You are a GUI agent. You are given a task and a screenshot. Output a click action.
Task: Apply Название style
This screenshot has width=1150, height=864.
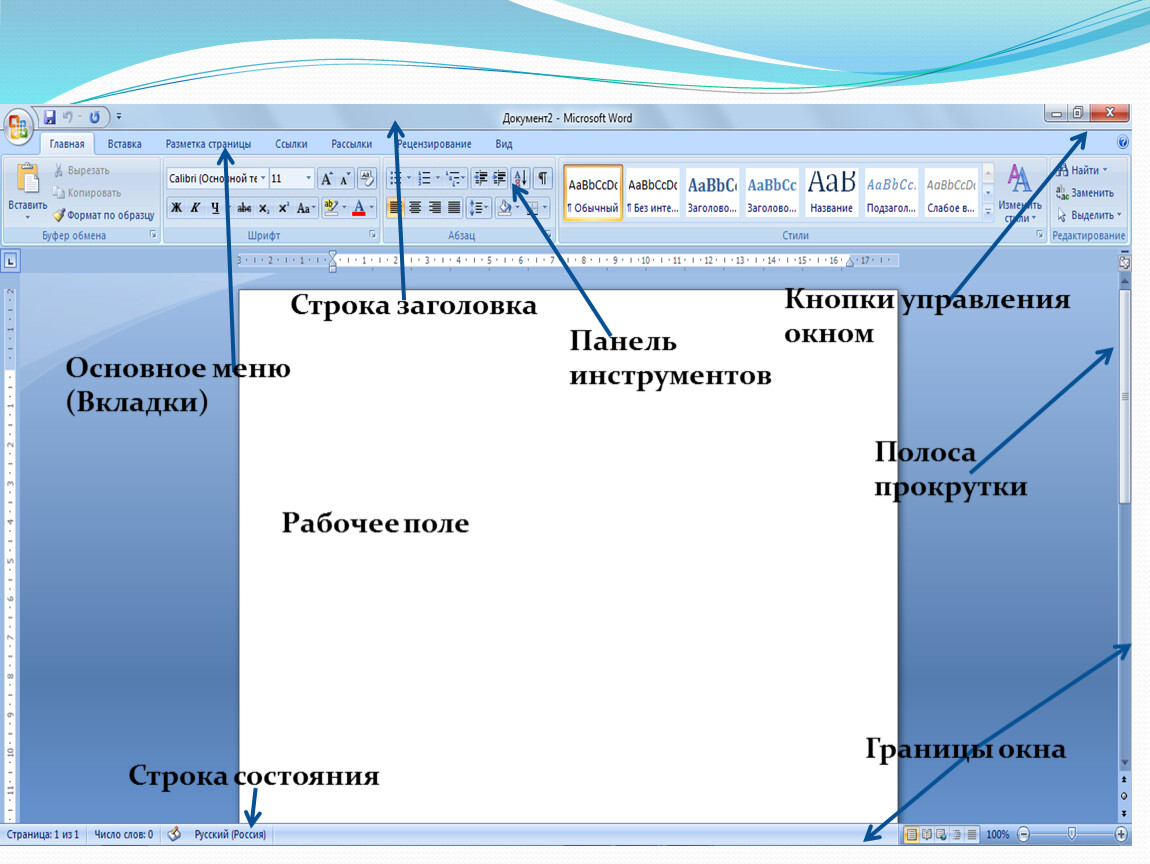(831, 193)
